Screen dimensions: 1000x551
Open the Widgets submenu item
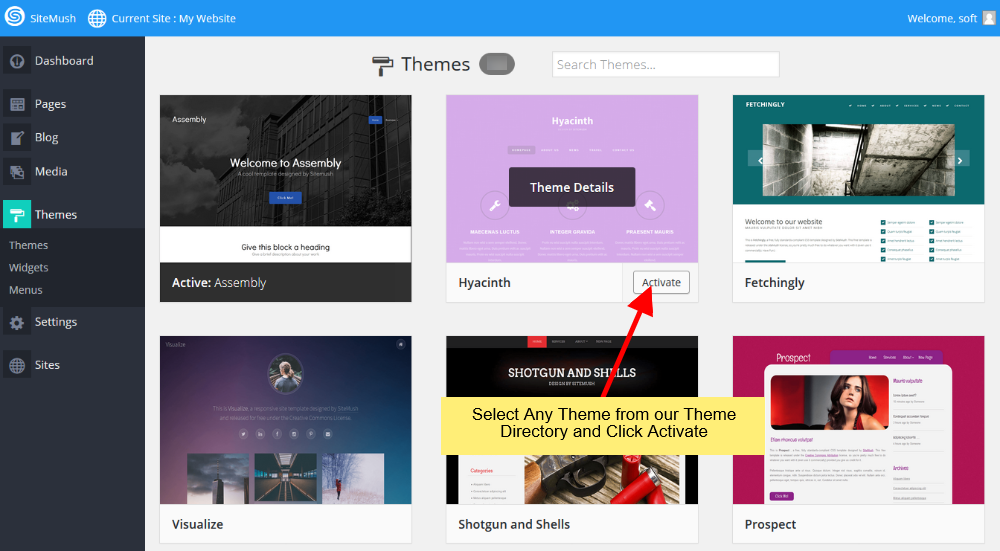[29, 268]
